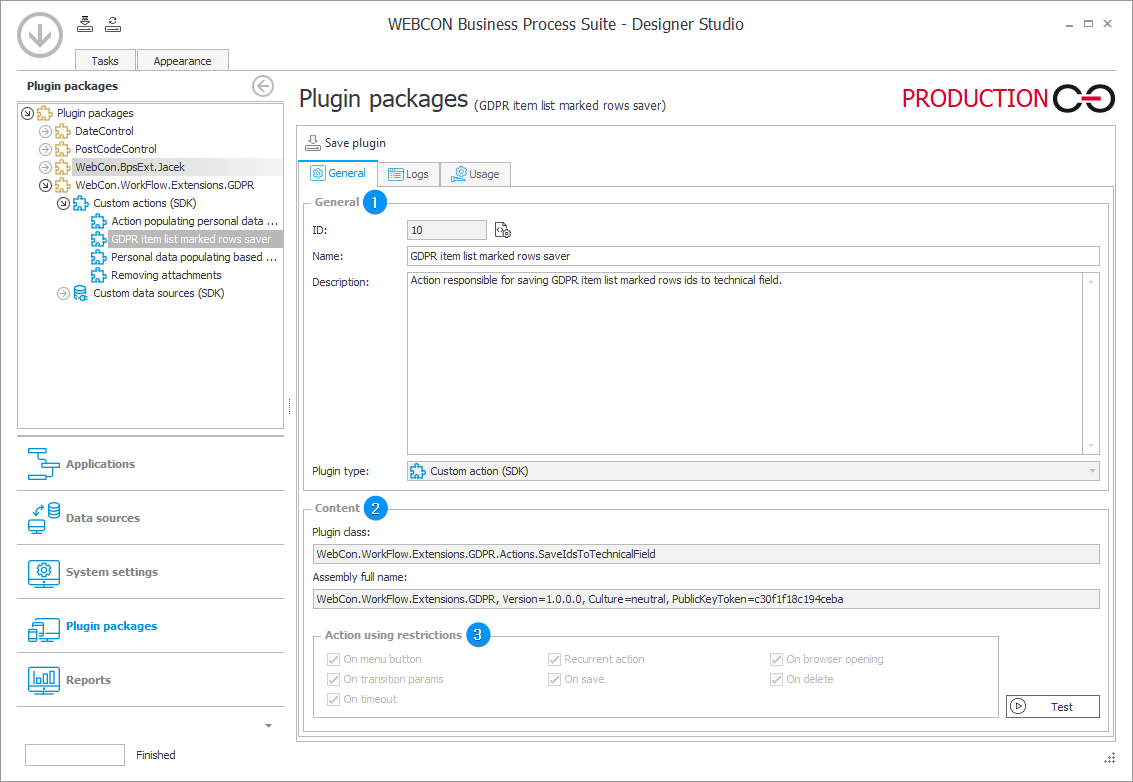This screenshot has height=782, width=1133.
Task: Toggle the On save checkbox
Action: pos(554,679)
